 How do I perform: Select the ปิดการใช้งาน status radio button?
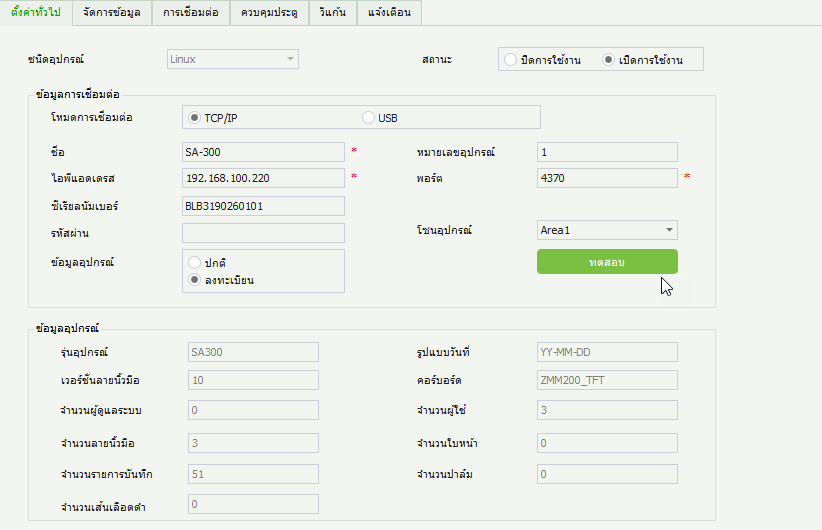point(511,60)
